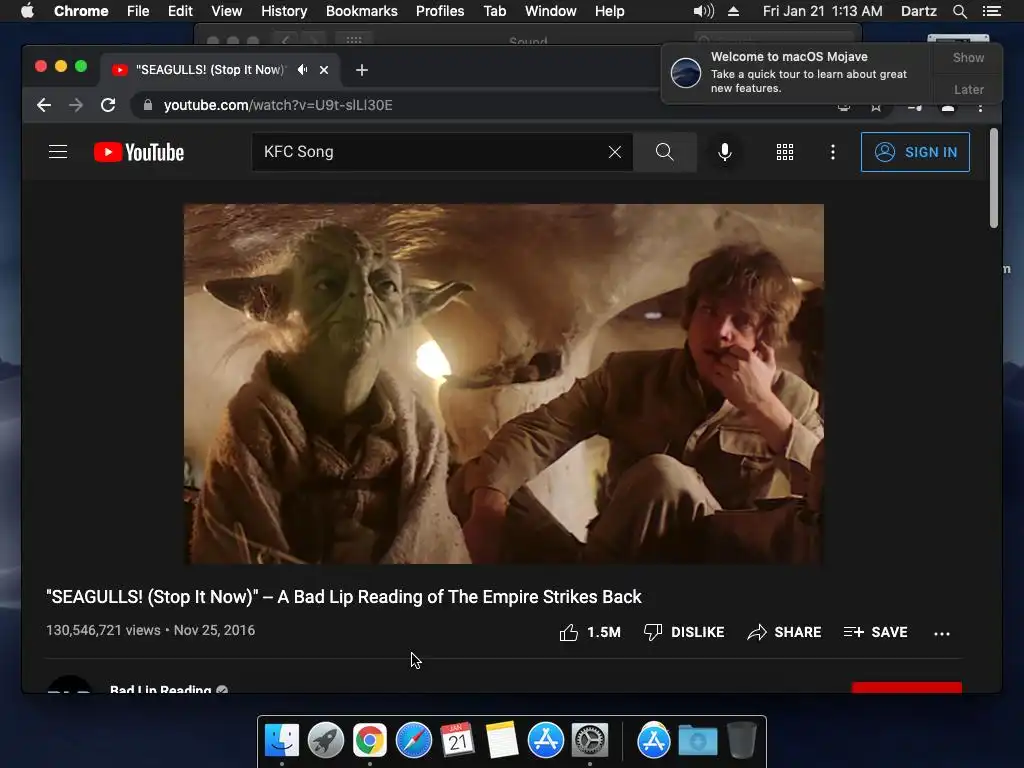Open the Bad Lip Reading channel
The height and width of the screenshot is (768, 1024).
coord(161,689)
